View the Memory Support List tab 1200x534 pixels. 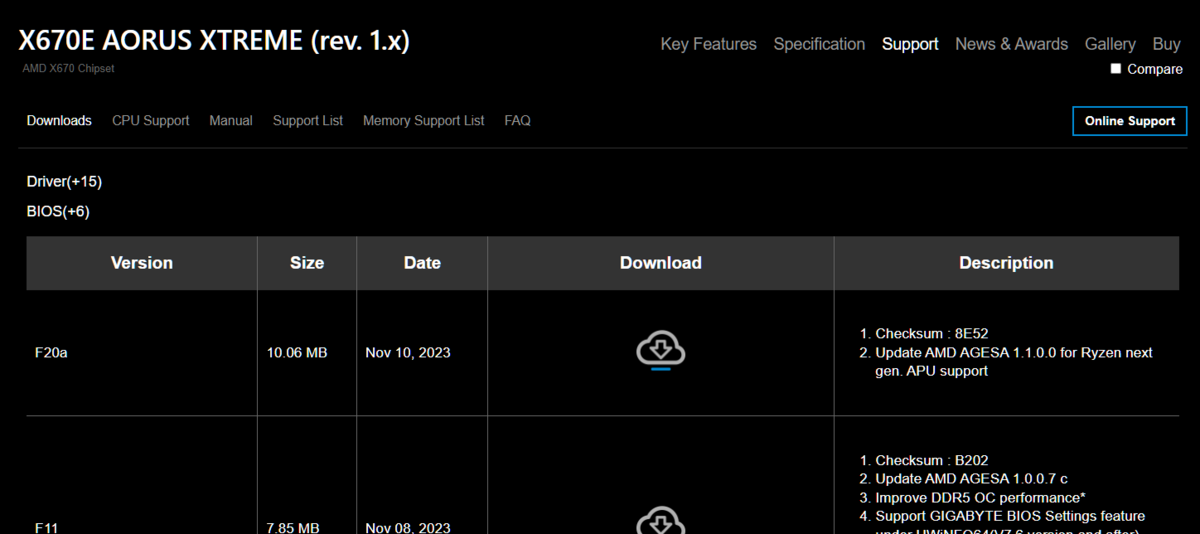coord(423,120)
